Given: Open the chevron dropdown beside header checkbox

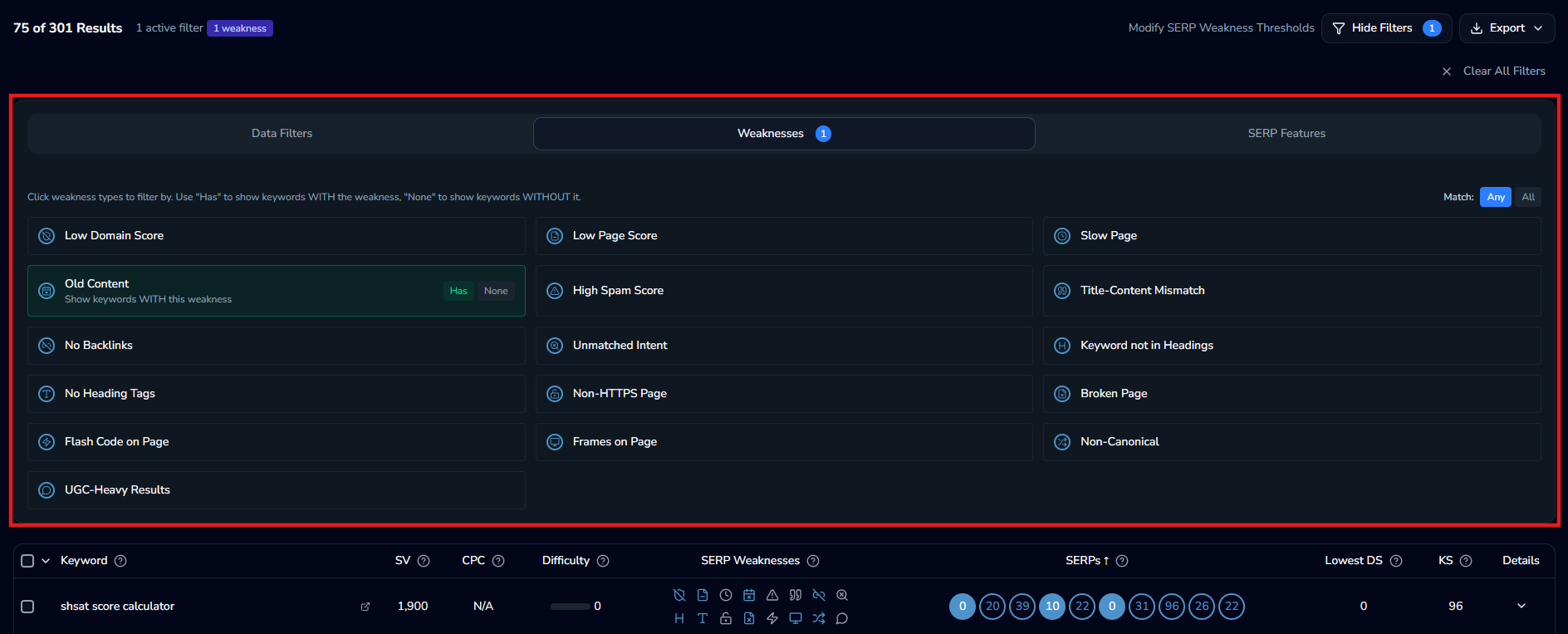Looking at the screenshot, I should pyautogui.click(x=46, y=561).
